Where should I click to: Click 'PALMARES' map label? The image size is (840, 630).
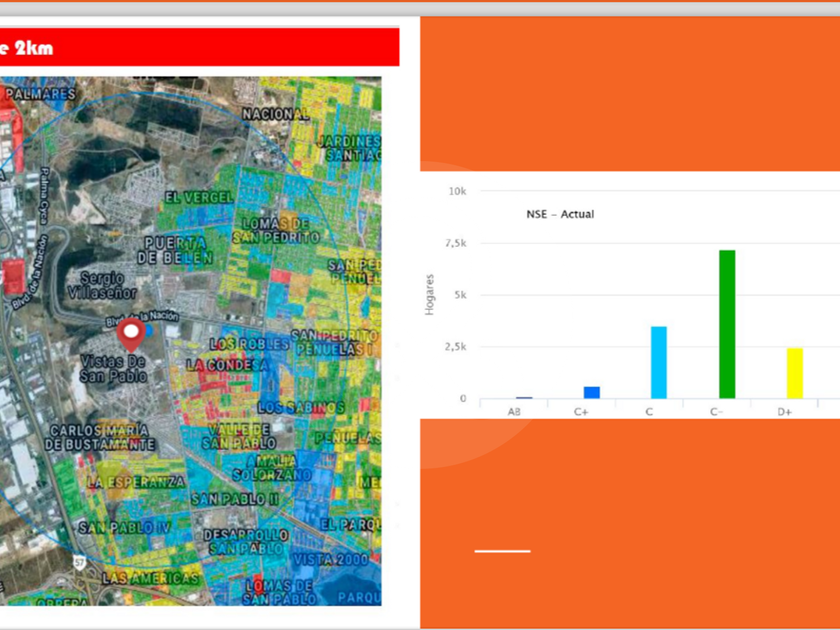(41, 94)
